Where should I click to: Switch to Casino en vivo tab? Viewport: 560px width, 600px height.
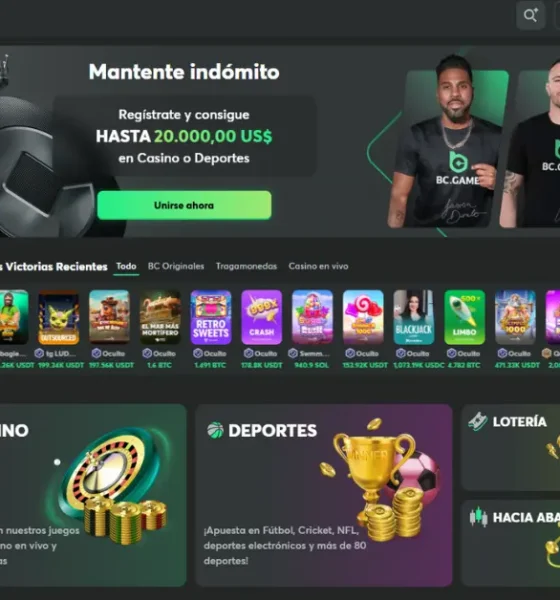pyautogui.click(x=318, y=266)
